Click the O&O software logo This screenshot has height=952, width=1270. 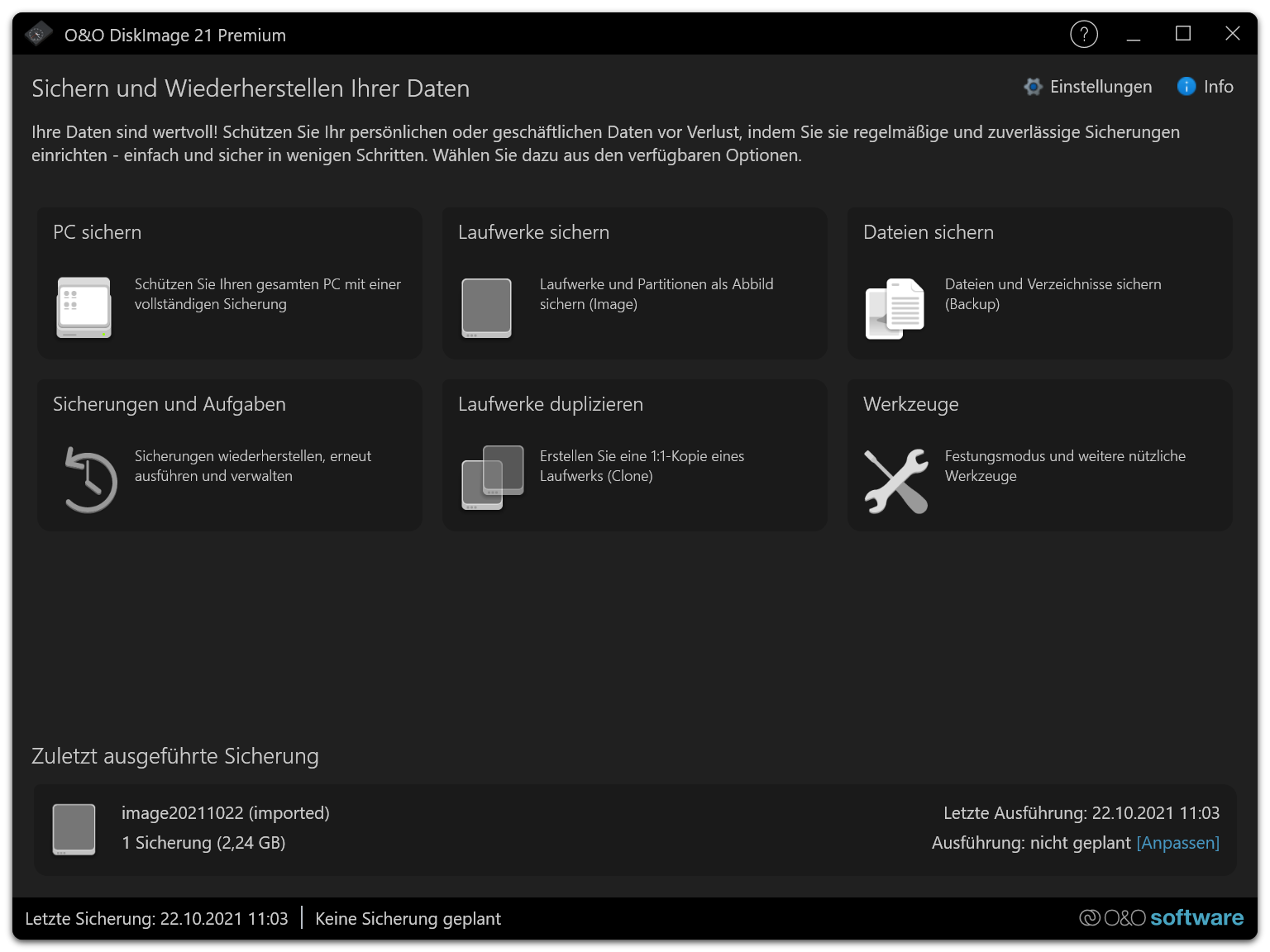click(1161, 918)
